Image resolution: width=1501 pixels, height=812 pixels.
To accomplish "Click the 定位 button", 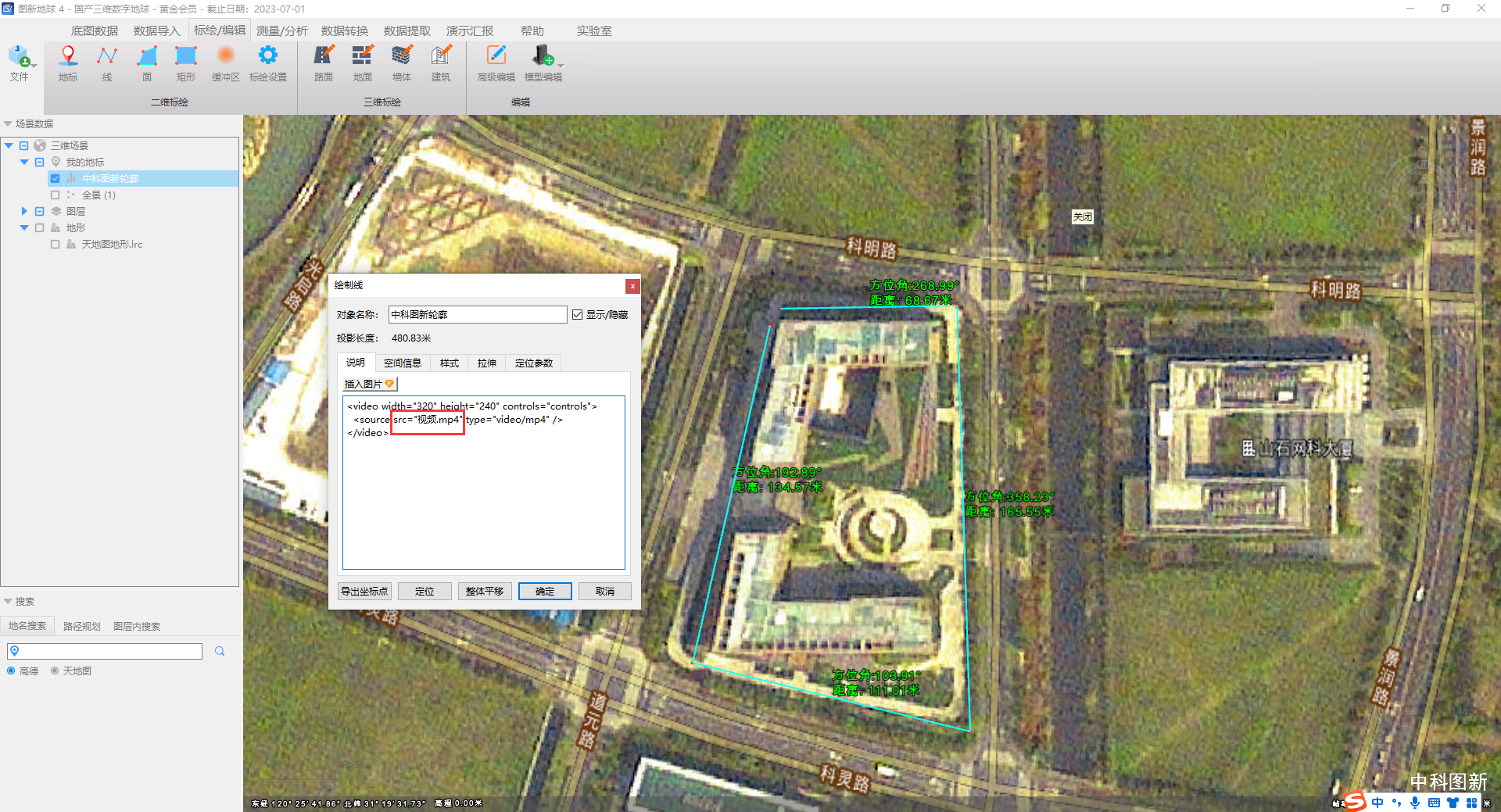I will (425, 591).
